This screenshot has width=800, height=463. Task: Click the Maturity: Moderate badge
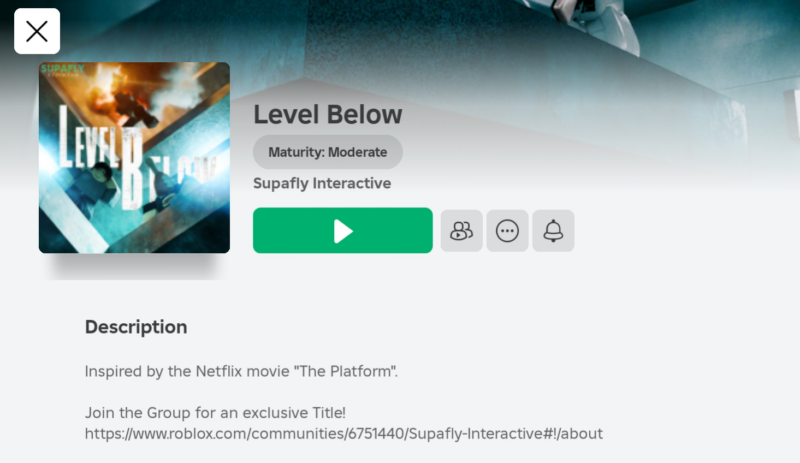[328, 152]
